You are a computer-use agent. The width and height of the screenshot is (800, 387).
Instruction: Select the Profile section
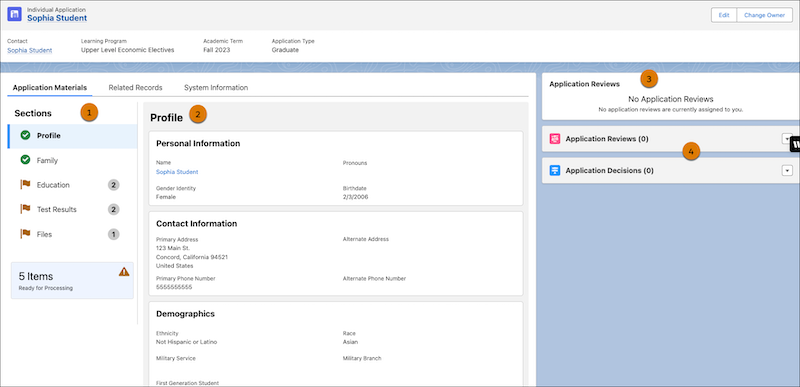click(72, 136)
